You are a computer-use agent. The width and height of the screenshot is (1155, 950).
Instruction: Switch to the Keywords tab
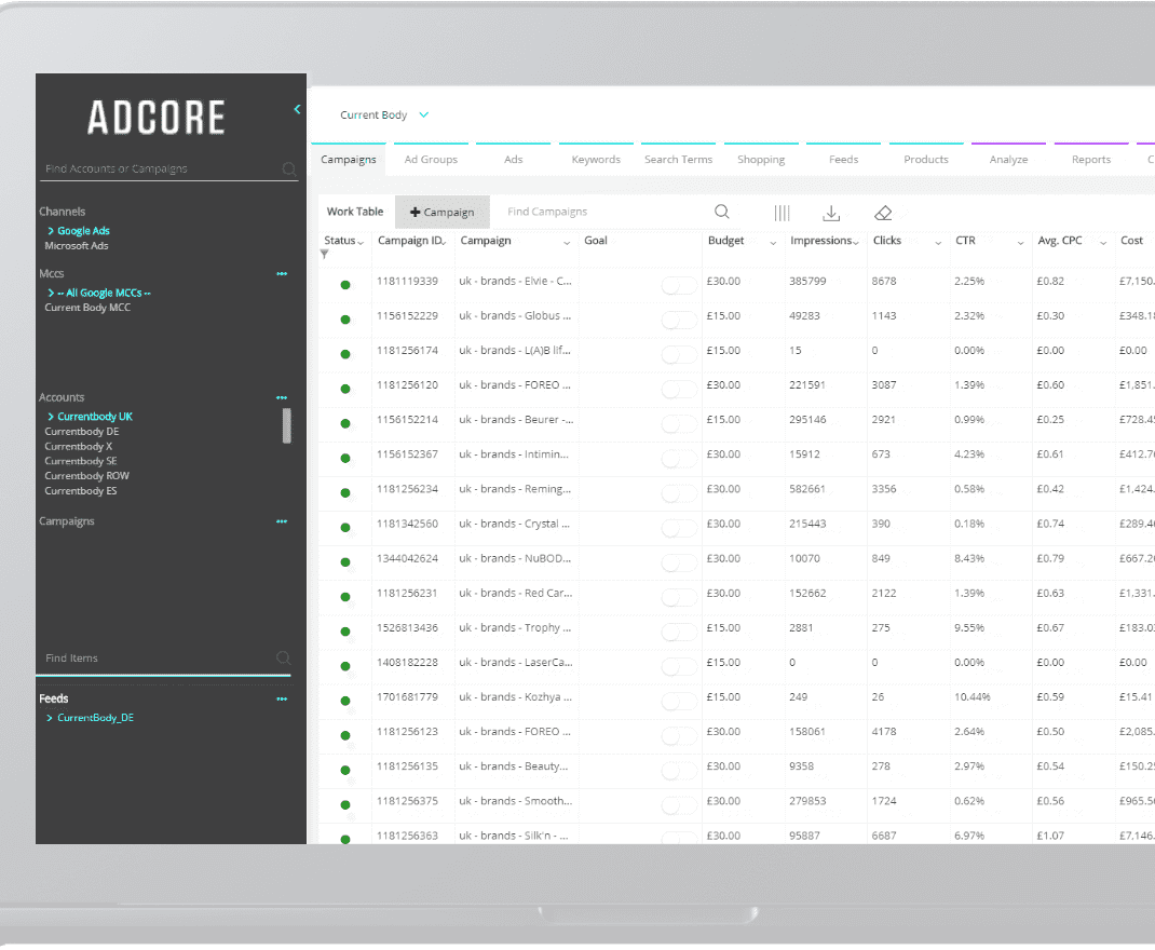point(596,159)
